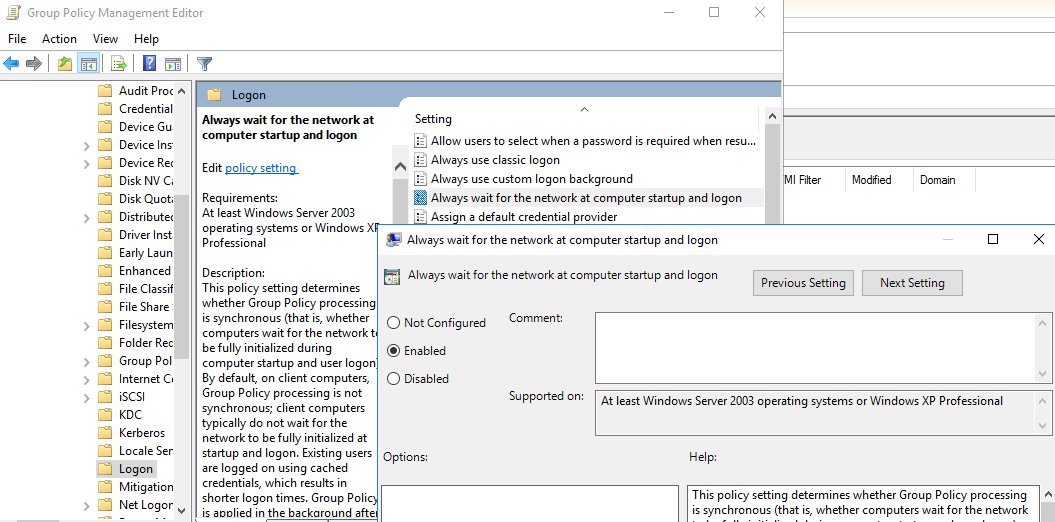Click the iSCSI folder icon in tree
This screenshot has width=1055, height=522.
[x=104, y=396]
